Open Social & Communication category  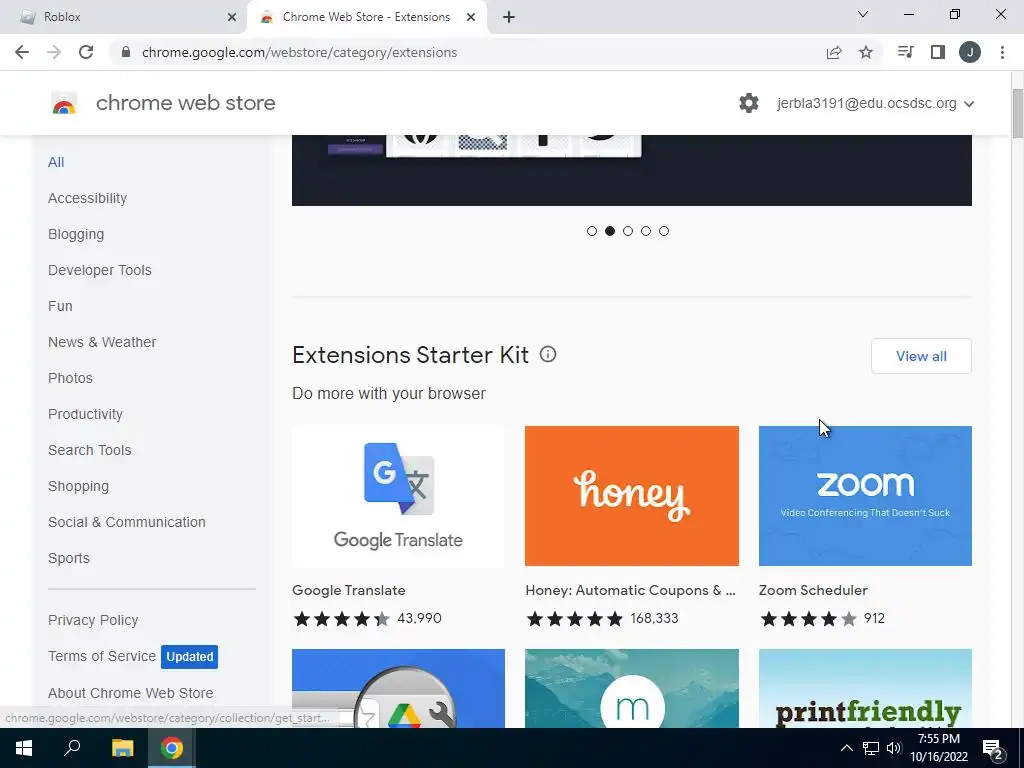tap(127, 522)
